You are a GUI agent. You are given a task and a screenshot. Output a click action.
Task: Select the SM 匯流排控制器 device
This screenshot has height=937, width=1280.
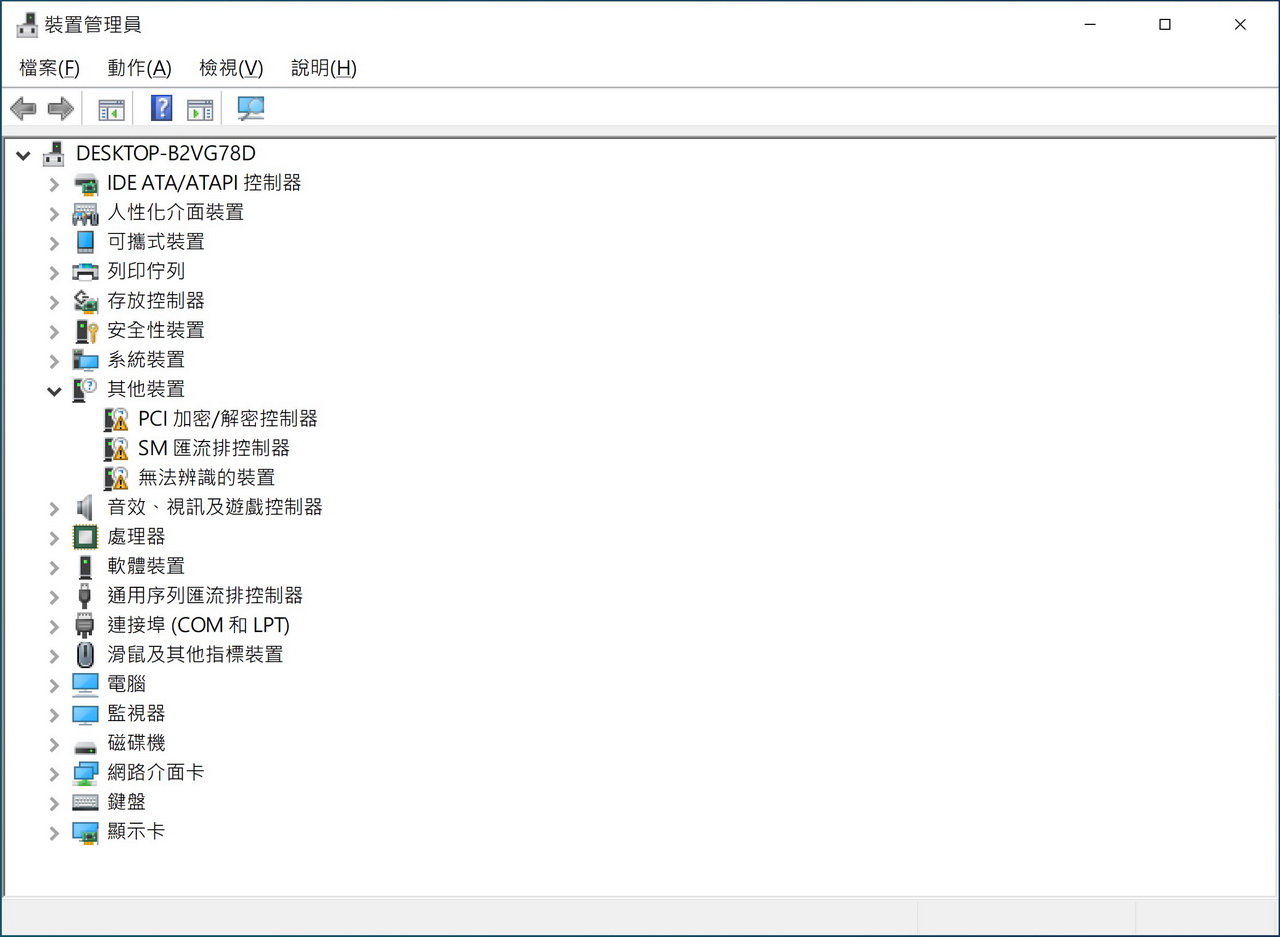click(214, 448)
